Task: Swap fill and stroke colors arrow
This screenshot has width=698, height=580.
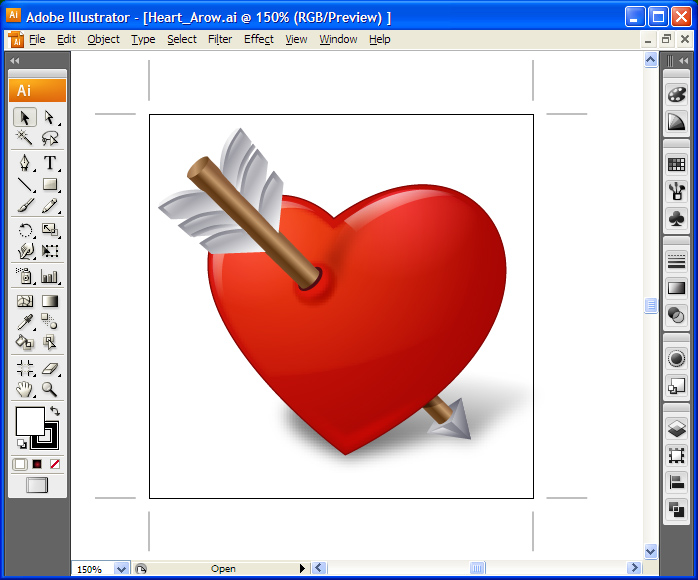Action: [x=55, y=411]
